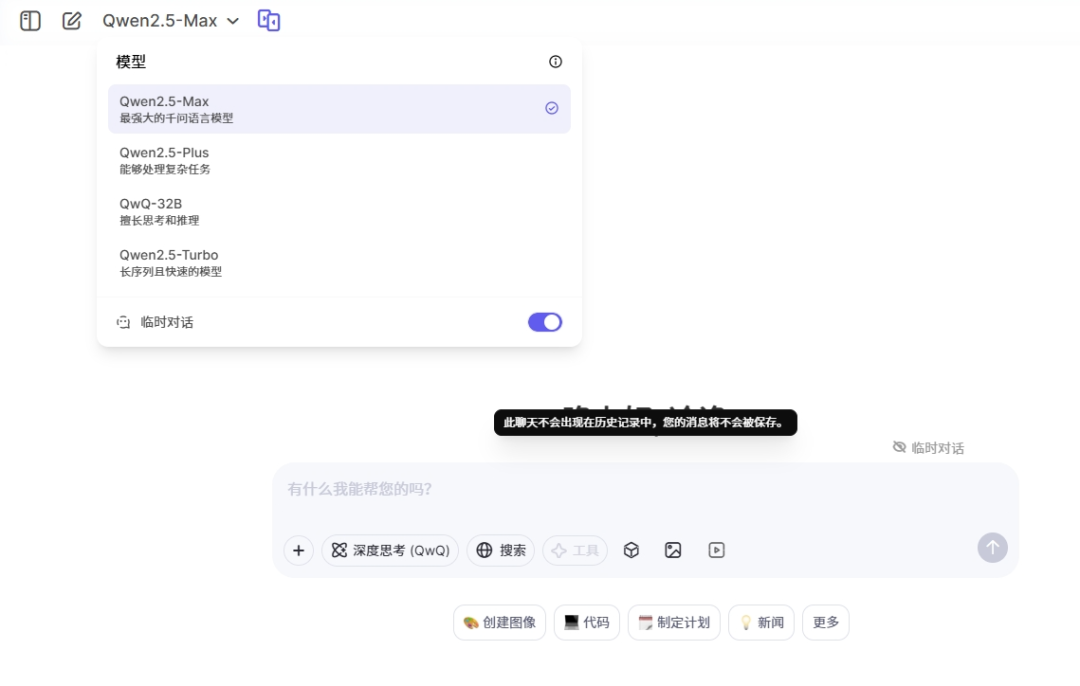Click the 更多 button
This screenshot has width=1080, height=686.
coord(825,622)
